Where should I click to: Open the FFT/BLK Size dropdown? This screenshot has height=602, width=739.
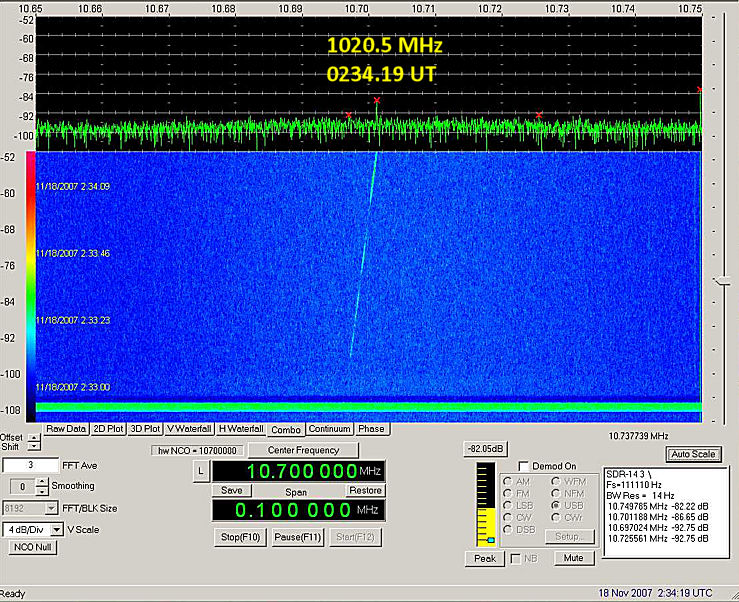click(x=51, y=508)
